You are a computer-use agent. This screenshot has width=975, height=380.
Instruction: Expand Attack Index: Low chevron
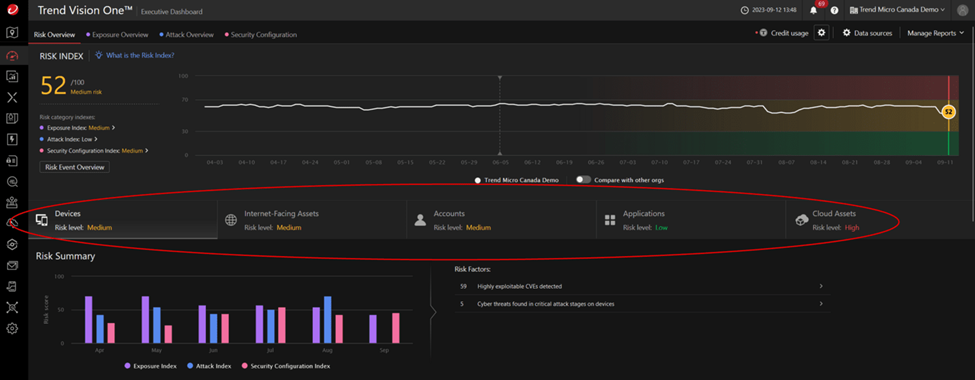point(96,139)
